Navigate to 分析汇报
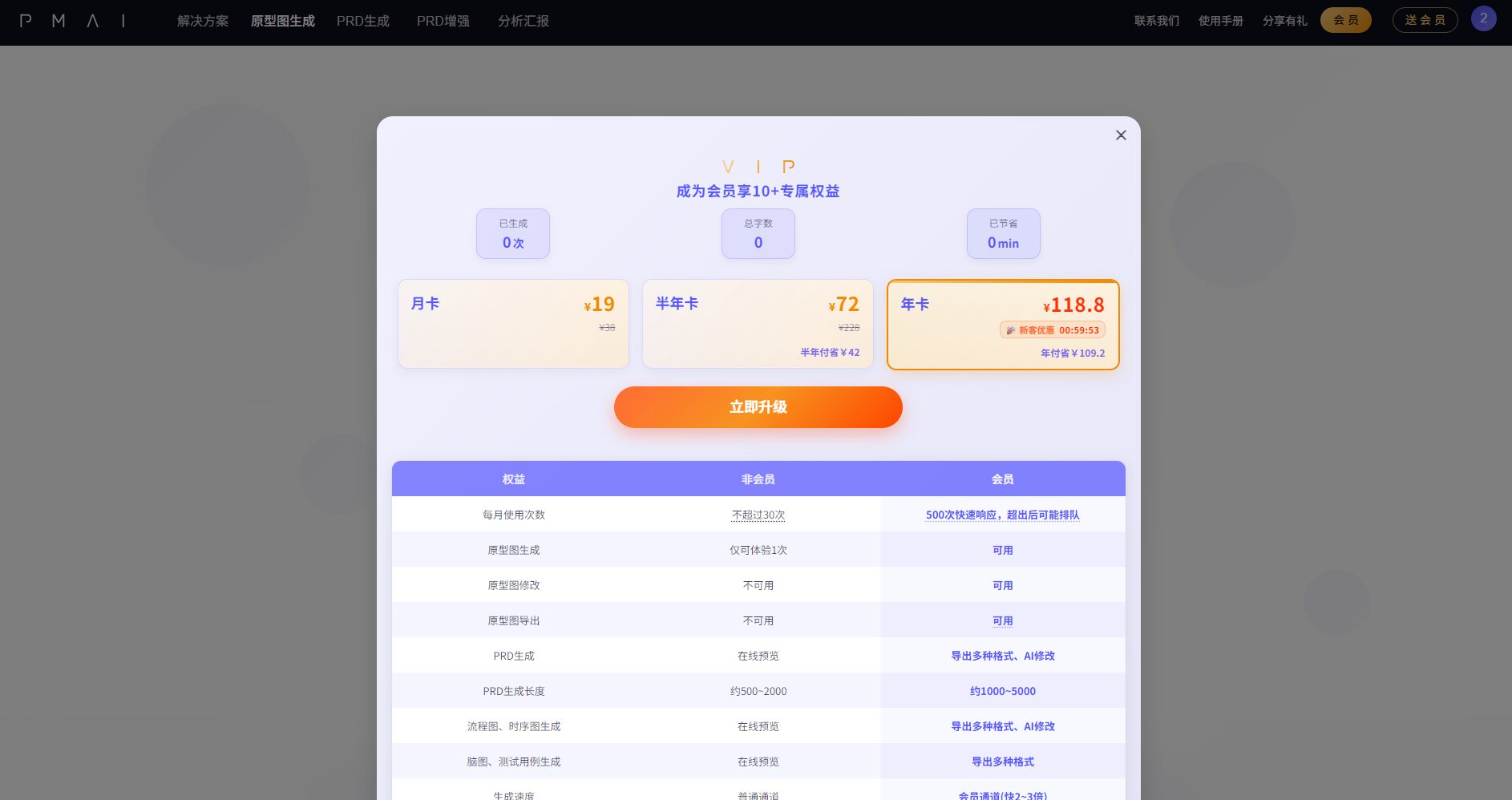This screenshot has height=800, width=1512. click(x=523, y=21)
